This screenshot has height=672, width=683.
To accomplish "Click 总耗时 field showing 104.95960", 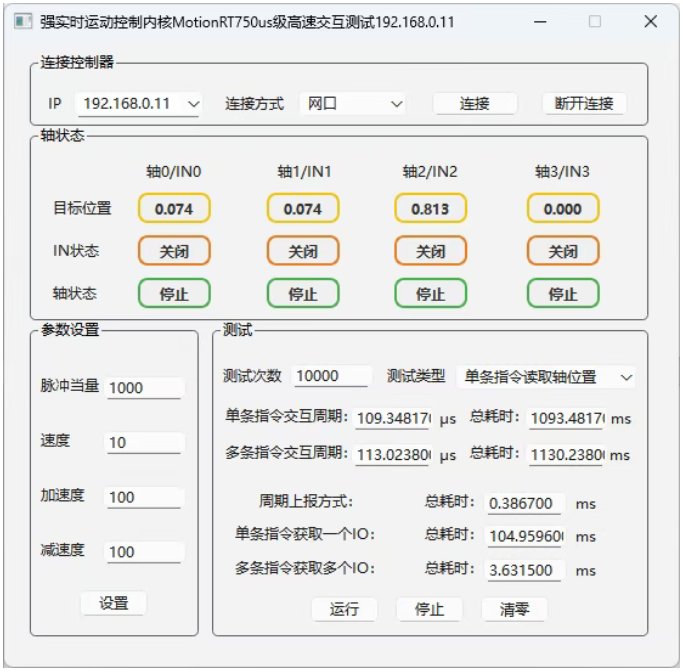I will point(525,536).
